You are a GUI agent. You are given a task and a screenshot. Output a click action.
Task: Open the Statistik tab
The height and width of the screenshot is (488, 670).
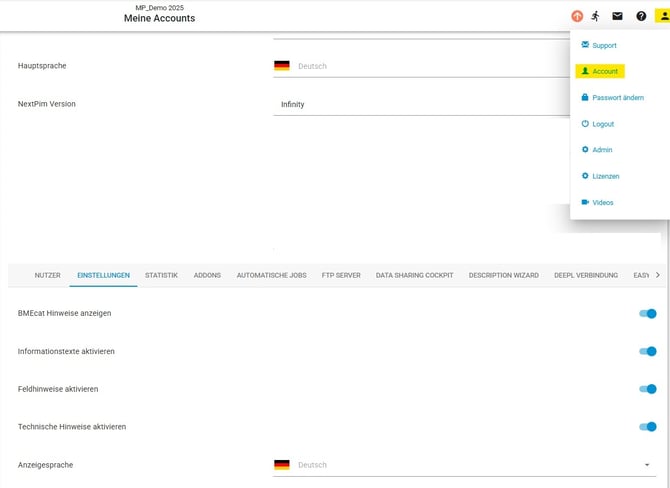pyautogui.click(x=161, y=275)
